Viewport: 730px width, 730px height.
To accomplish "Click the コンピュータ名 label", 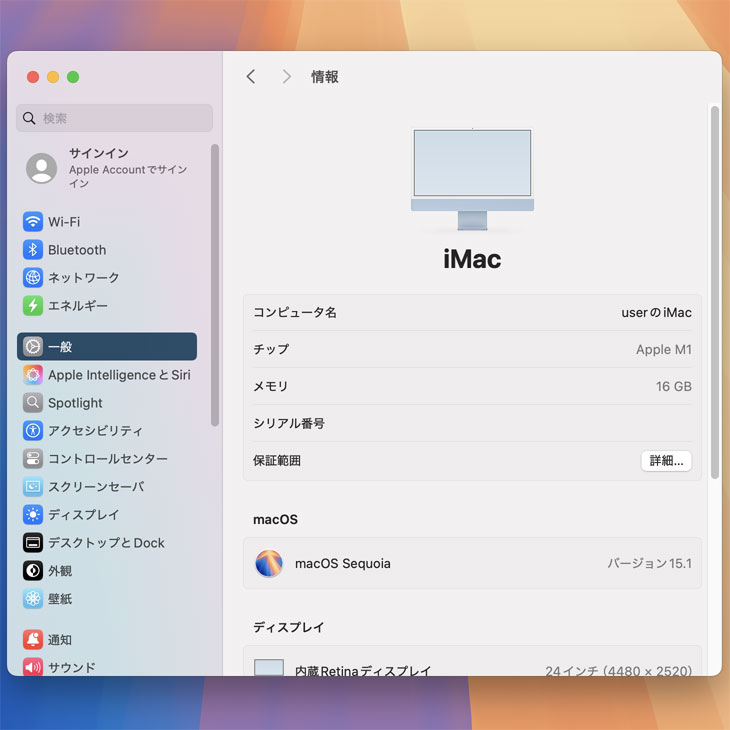I will 295,312.
